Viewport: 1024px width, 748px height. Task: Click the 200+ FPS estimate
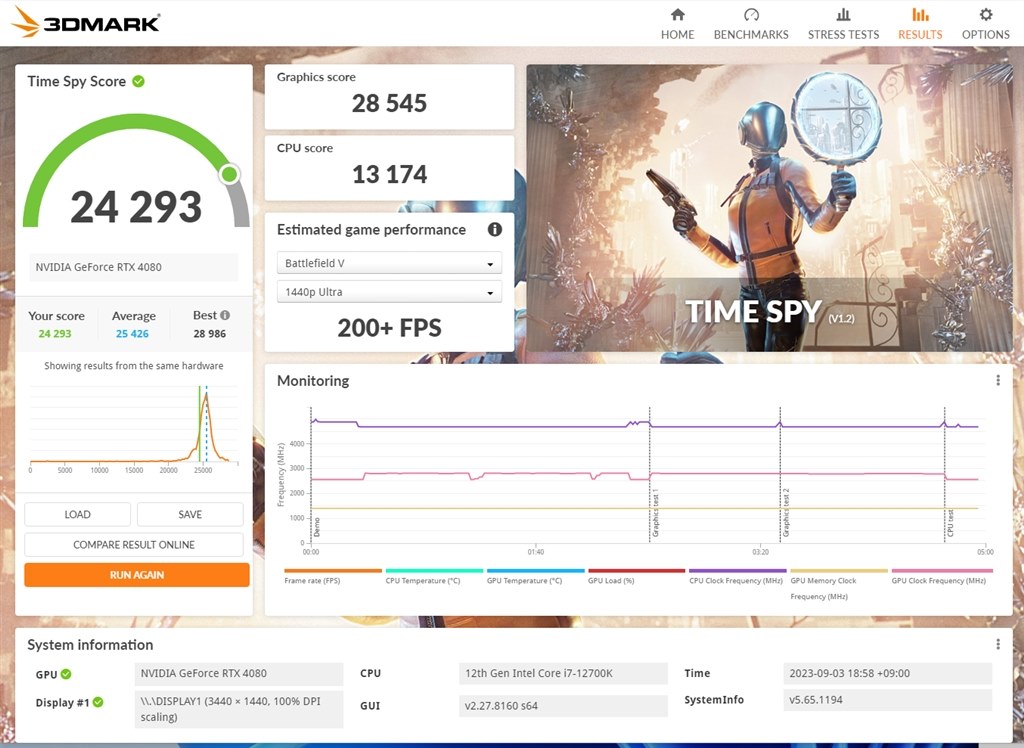(x=389, y=328)
